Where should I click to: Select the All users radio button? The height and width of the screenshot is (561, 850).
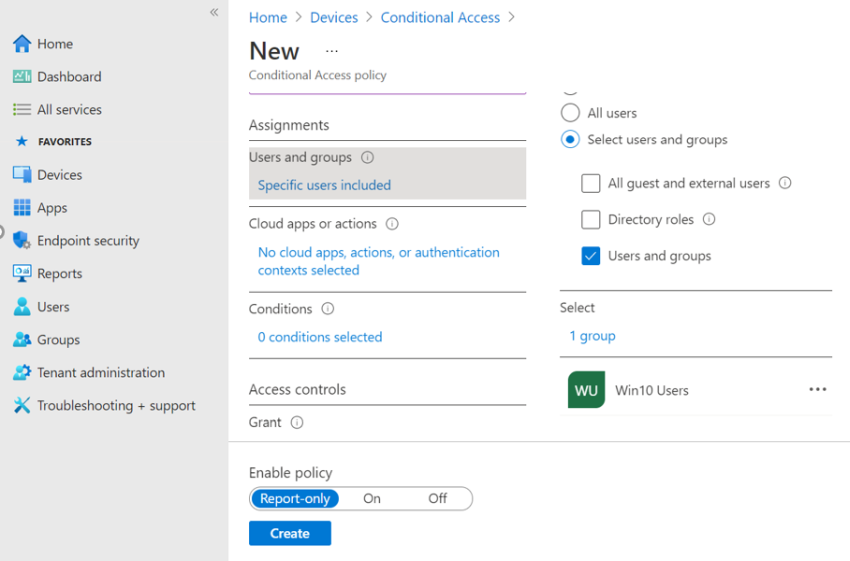point(570,113)
